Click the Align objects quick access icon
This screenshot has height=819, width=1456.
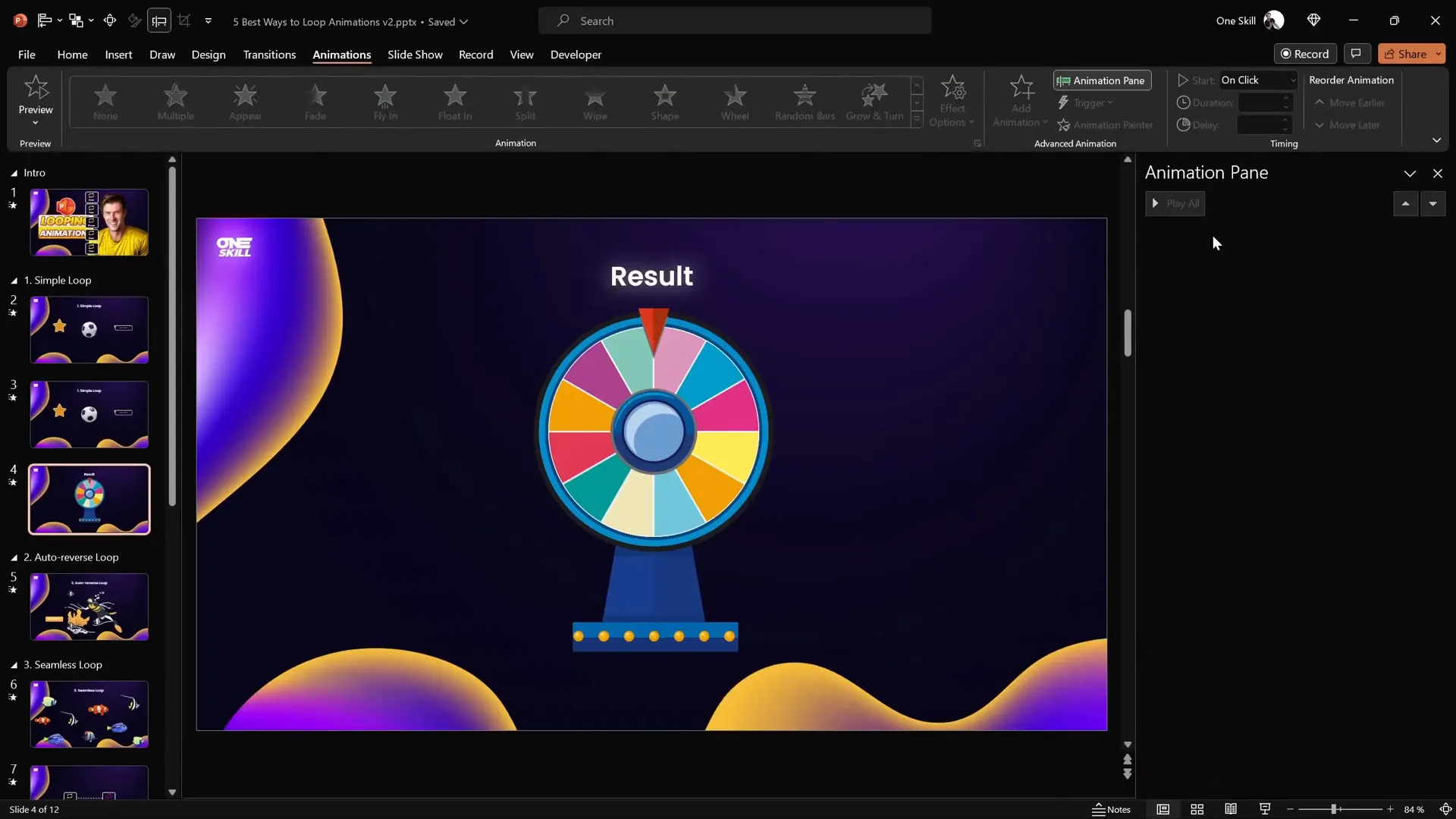[45, 20]
